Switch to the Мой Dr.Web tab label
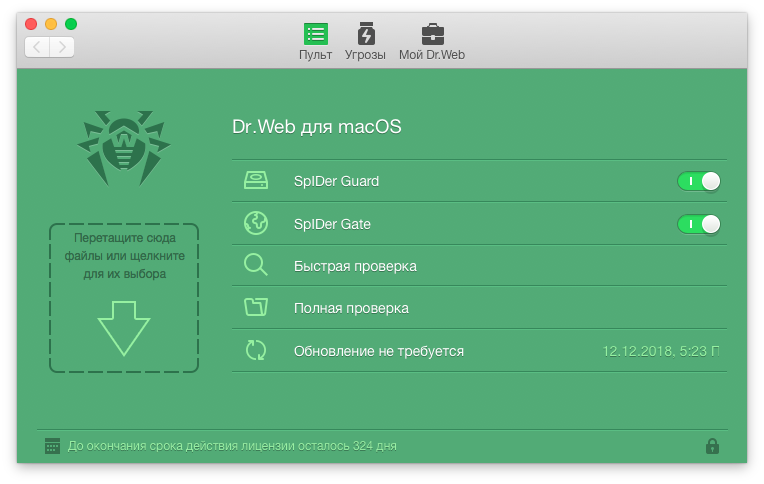 432,55
